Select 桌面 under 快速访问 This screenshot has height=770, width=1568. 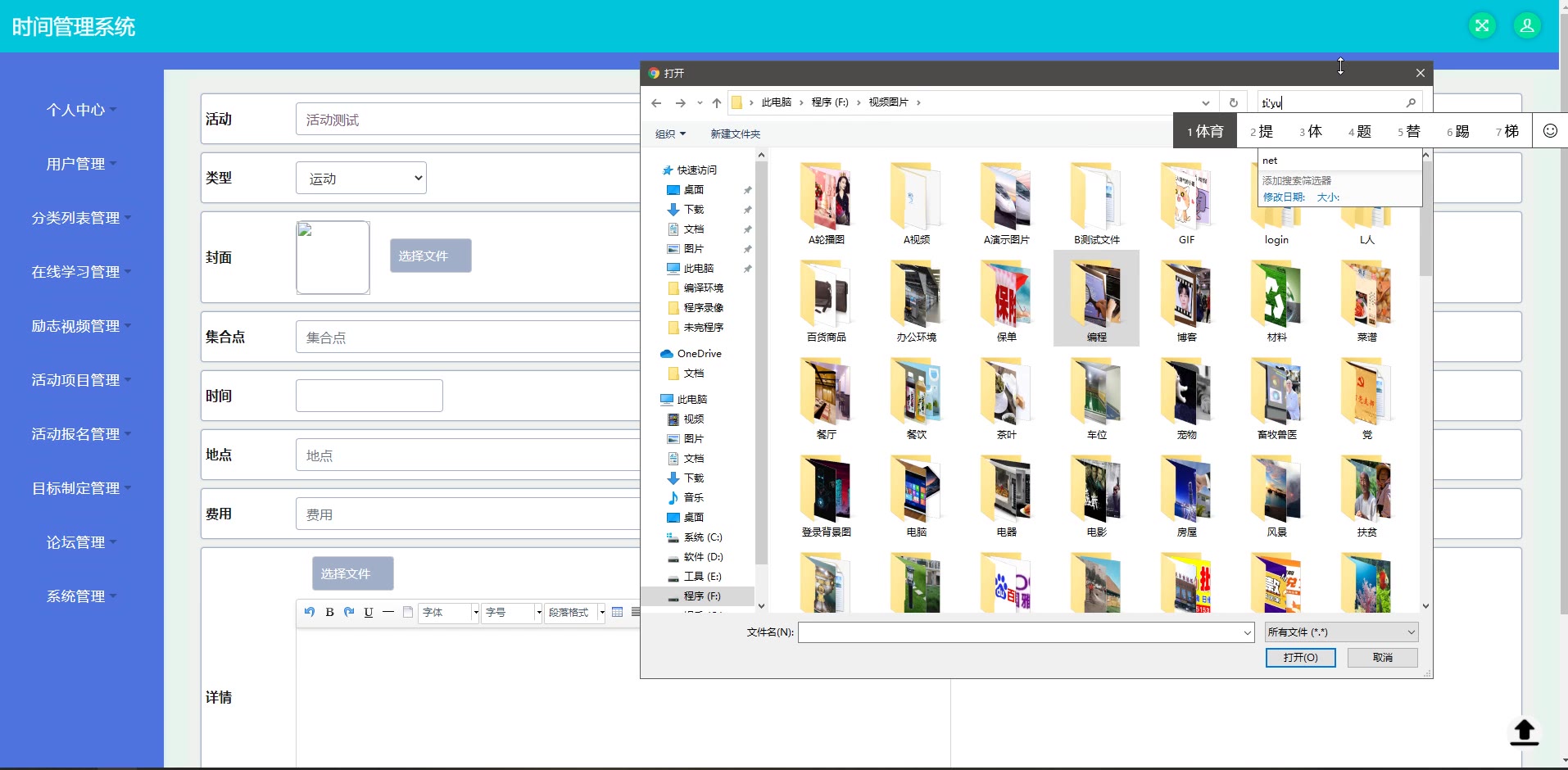click(x=693, y=189)
